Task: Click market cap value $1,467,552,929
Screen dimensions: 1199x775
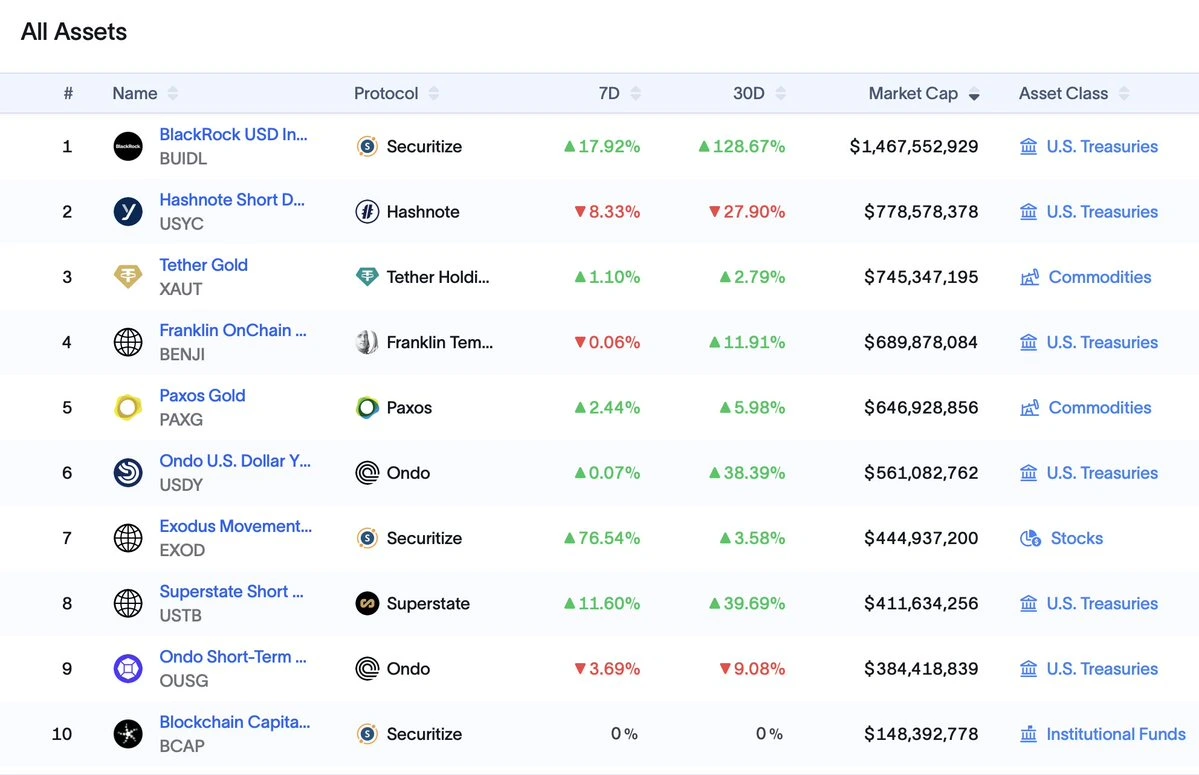Action: pos(914,146)
